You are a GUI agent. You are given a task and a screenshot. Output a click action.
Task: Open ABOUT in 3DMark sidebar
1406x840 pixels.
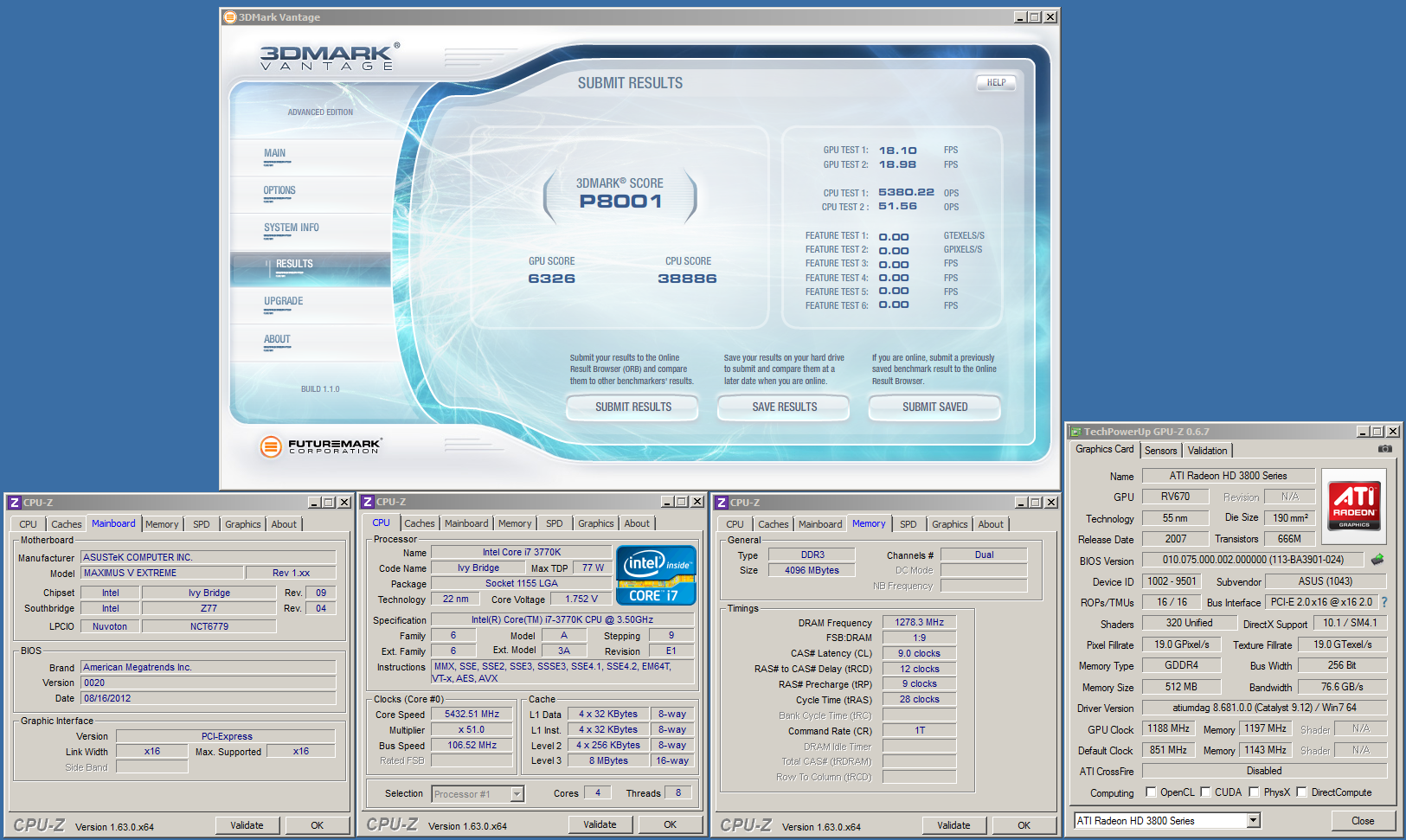tap(277, 339)
